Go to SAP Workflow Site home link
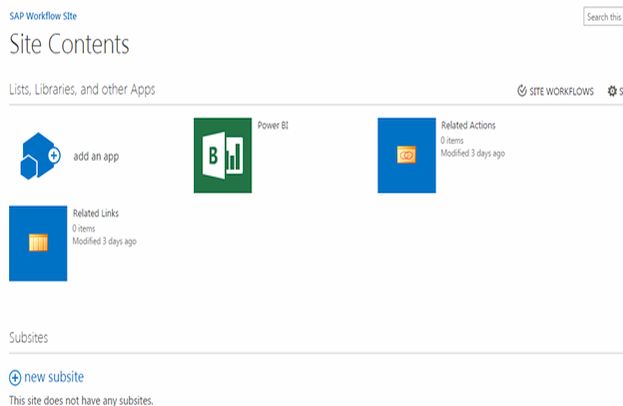 point(42,17)
